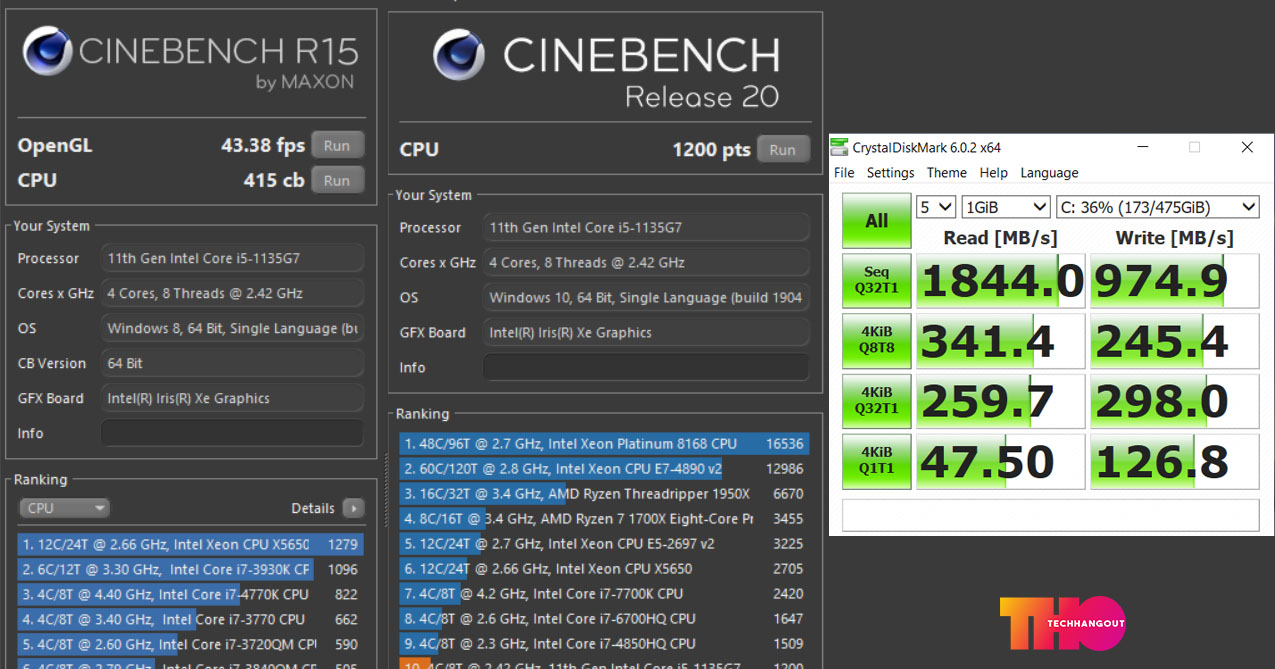Select the Xeon X5650 ranking row in R20
The height and width of the screenshot is (669, 1275).
[x=604, y=569]
